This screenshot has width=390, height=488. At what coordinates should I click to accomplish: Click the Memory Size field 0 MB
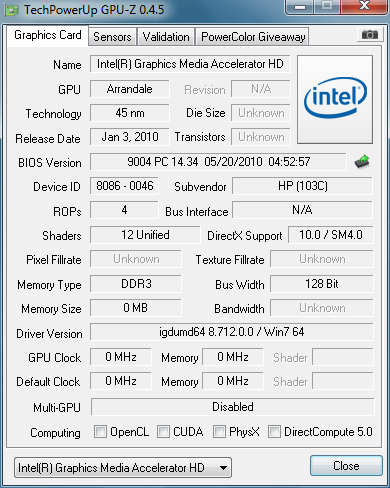136,308
